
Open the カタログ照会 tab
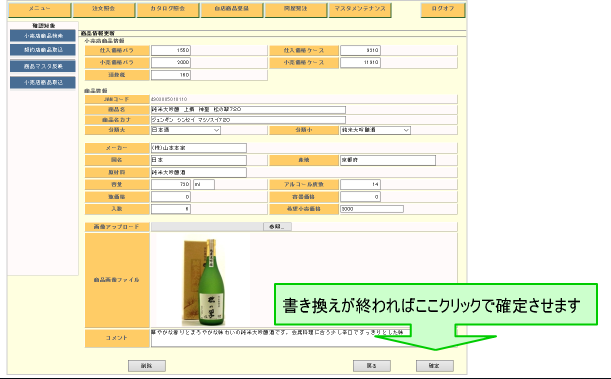point(168,10)
